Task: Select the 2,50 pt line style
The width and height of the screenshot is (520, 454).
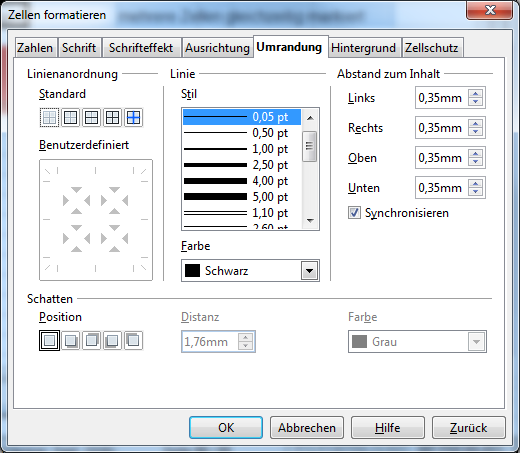Action: click(242, 165)
